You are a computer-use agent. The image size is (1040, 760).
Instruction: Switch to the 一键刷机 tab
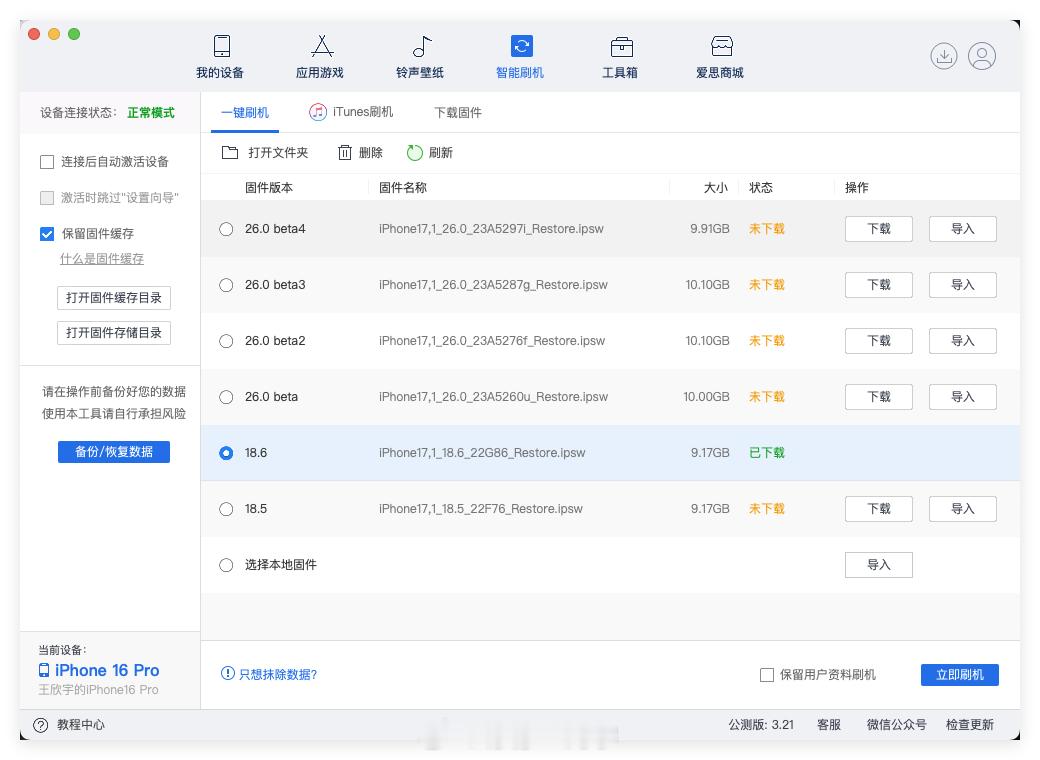pos(245,113)
